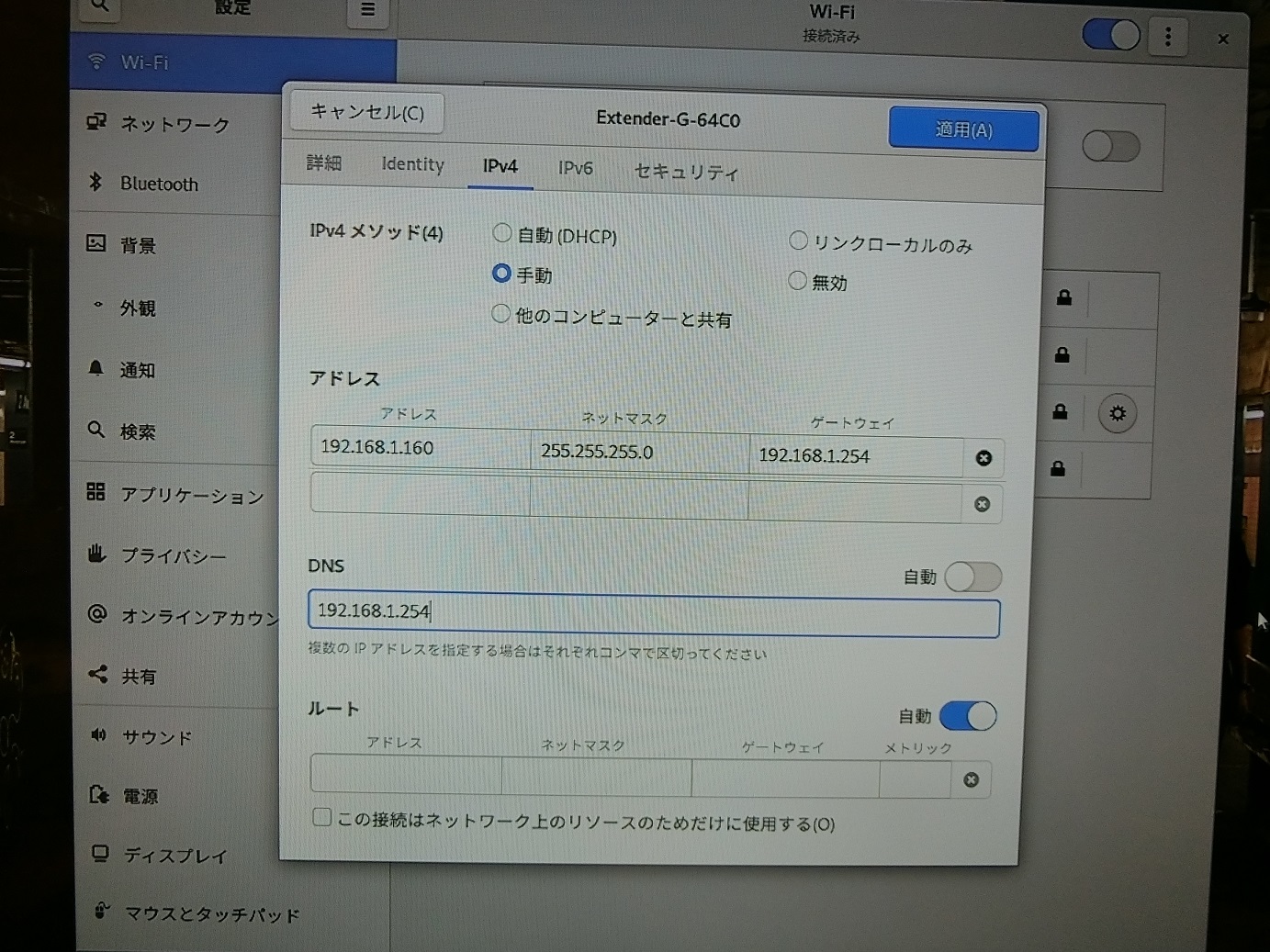The width and height of the screenshot is (1270, 952).
Task: Switch to the セキュリティ tab
Action: coord(686,172)
